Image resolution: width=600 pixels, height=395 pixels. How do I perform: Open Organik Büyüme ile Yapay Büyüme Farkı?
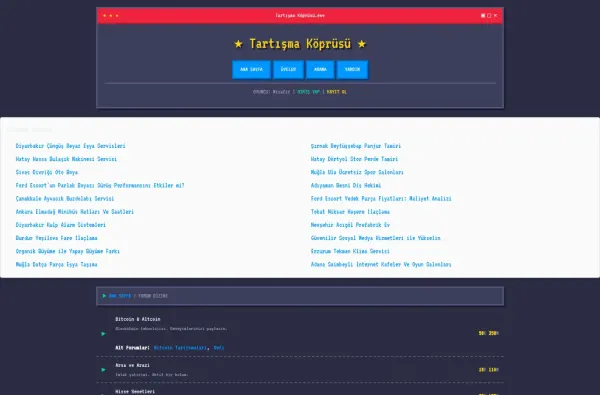68,251
